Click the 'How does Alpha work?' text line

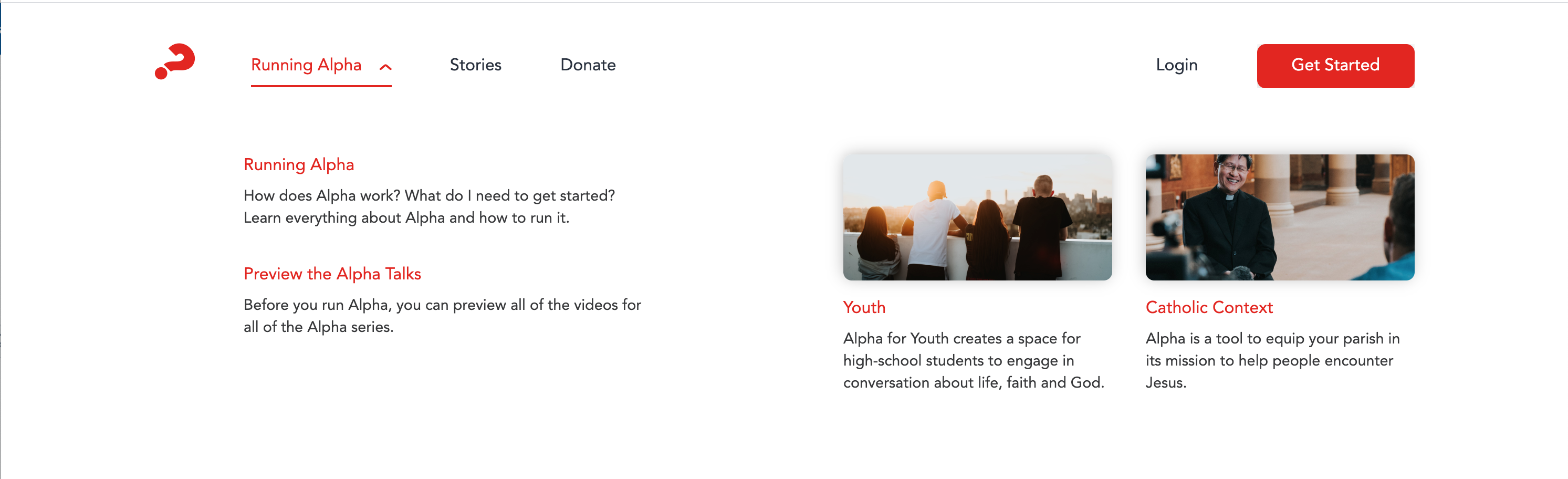pyautogui.click(x=429, y=195)
